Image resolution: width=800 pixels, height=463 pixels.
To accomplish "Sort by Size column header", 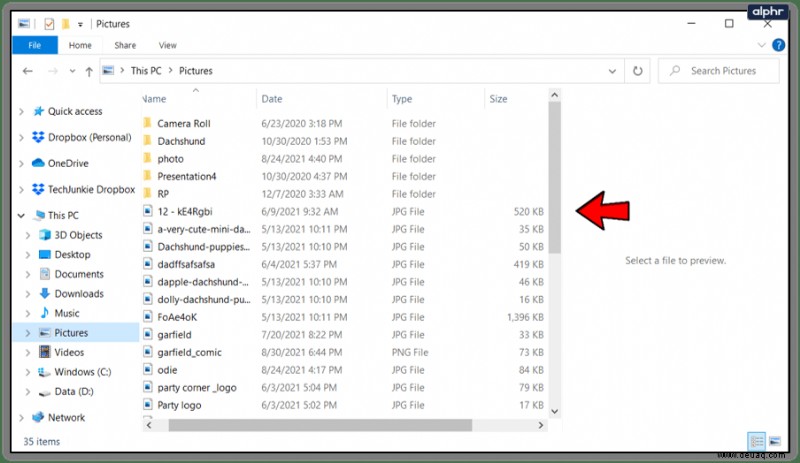I will pyautogui.click(x=498, y=99).
